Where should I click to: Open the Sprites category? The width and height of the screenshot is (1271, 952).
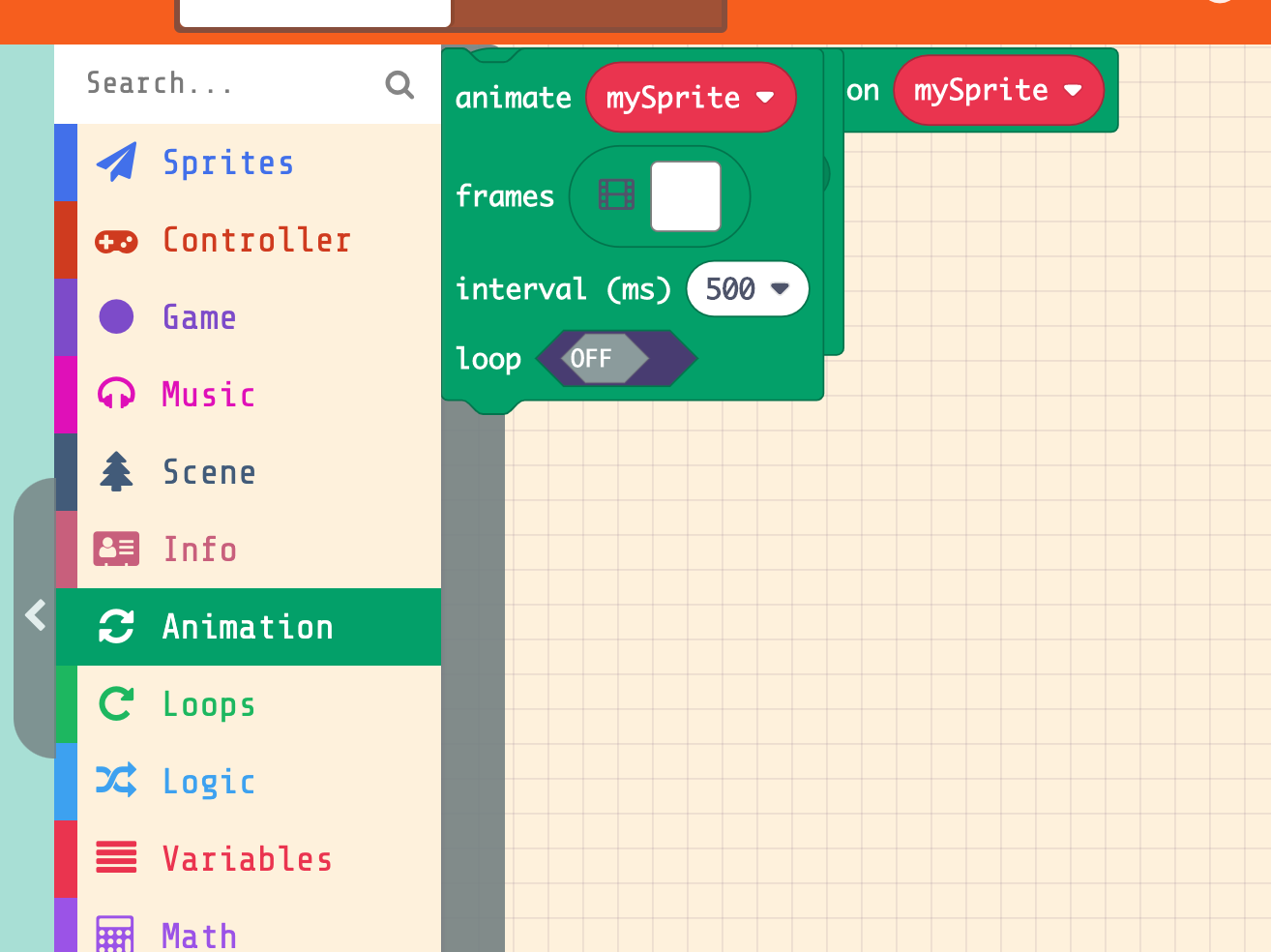point(248,163)
